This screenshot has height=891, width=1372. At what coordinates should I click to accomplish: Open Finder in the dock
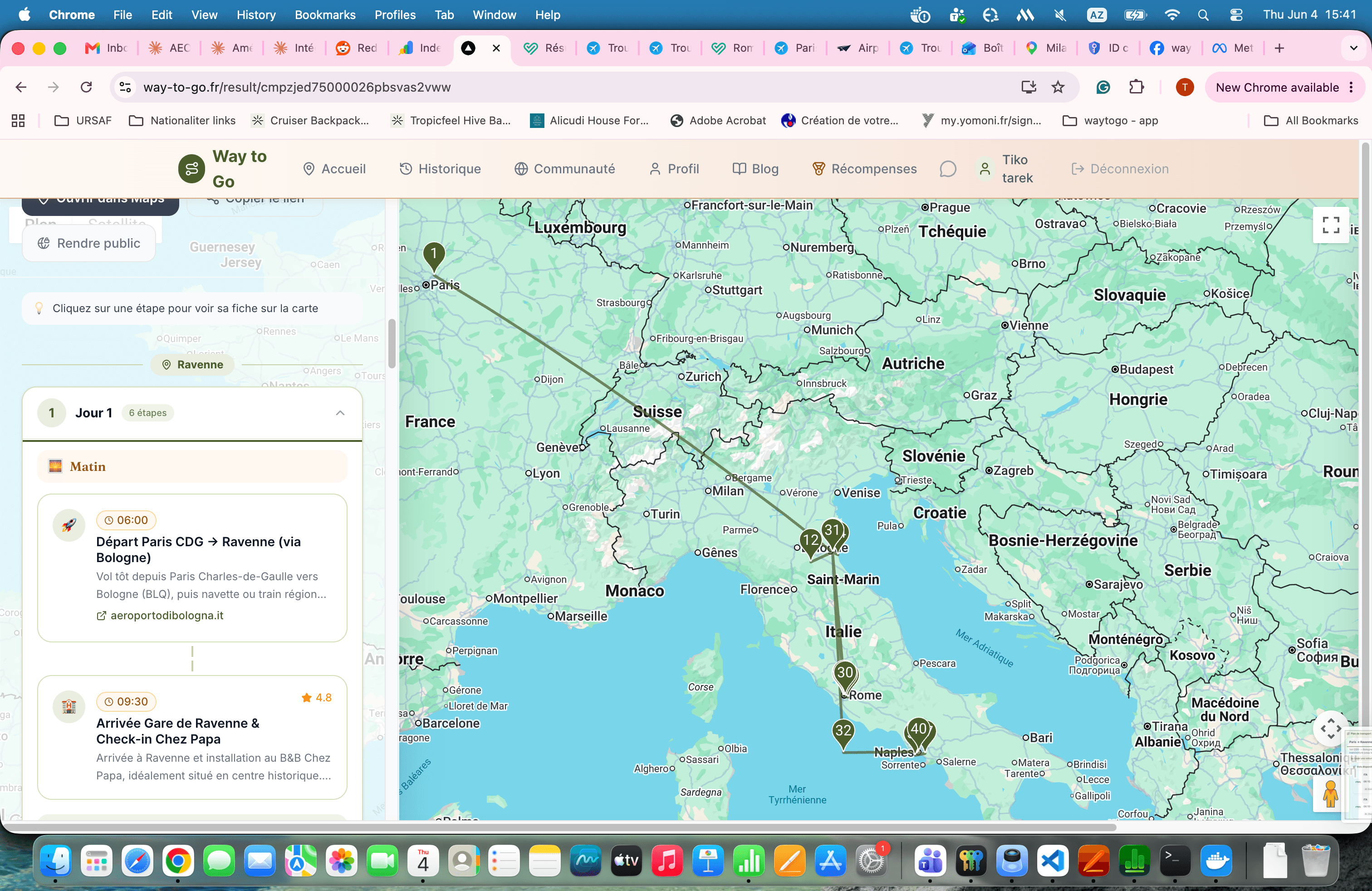[55, 861]
